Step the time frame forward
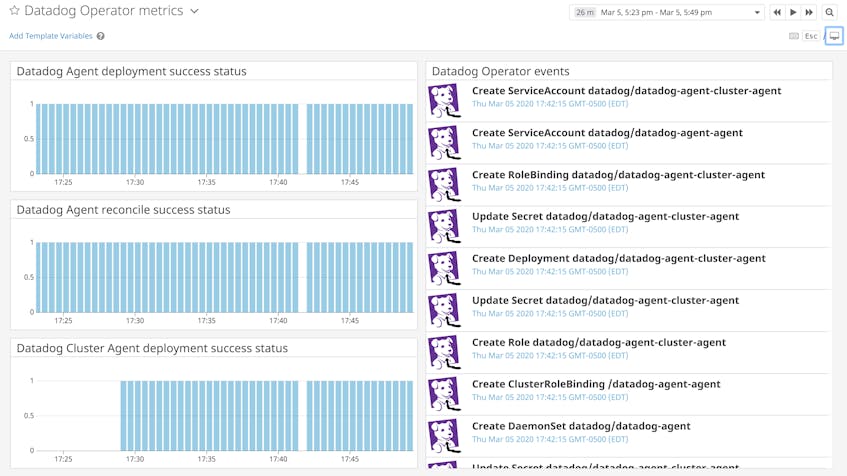 [809, 12]
